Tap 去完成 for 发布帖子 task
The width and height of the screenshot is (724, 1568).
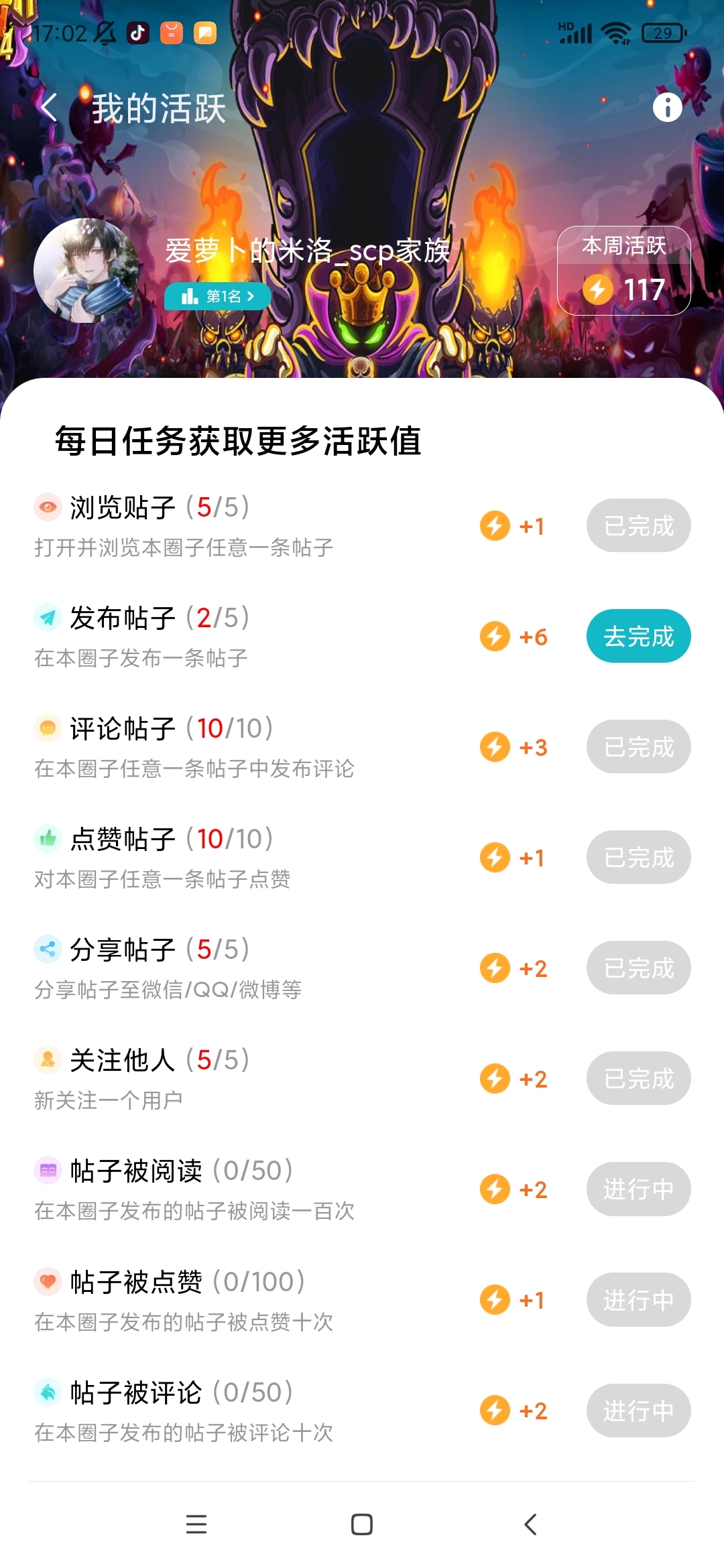coord(638,636)
